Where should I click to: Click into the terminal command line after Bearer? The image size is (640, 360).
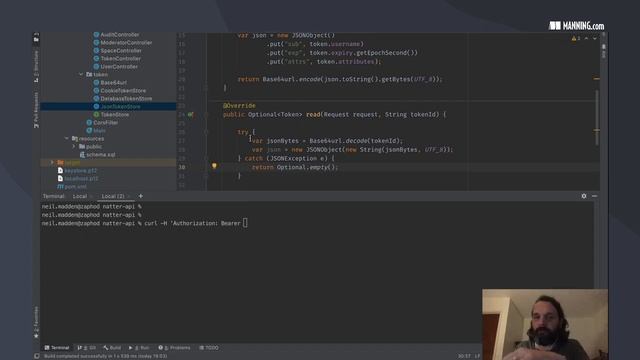click(245, 223)
